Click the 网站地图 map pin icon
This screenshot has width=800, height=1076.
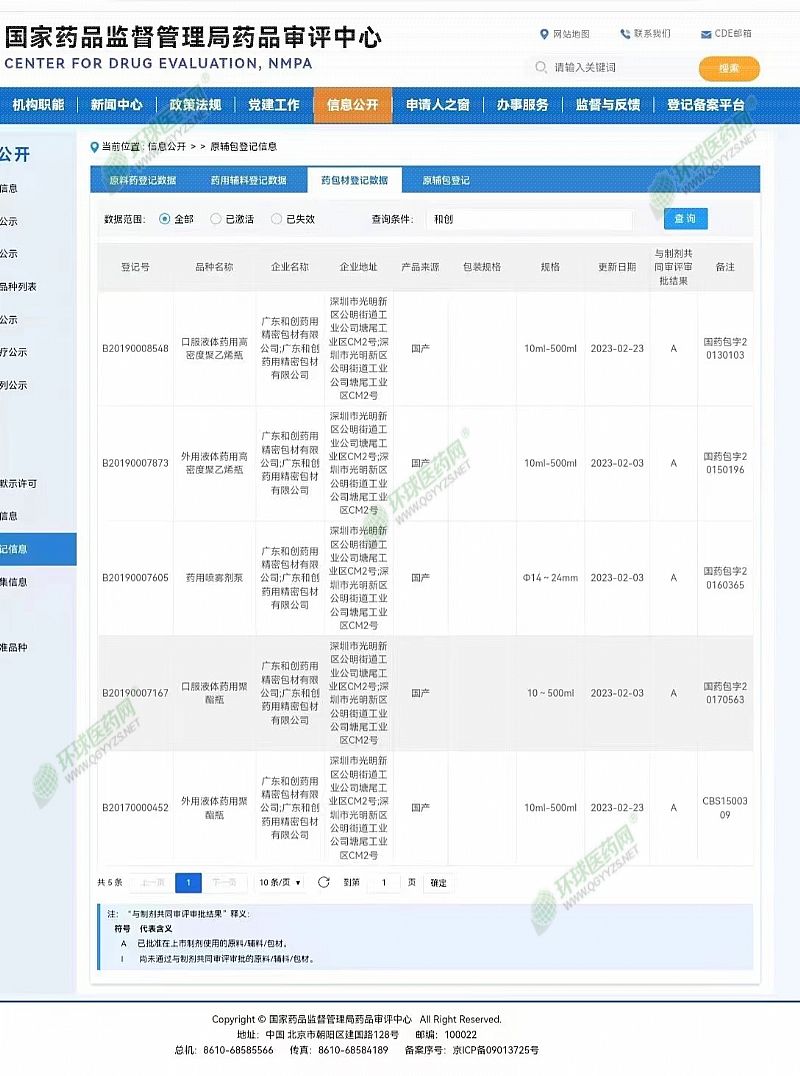tap(544, 34)
